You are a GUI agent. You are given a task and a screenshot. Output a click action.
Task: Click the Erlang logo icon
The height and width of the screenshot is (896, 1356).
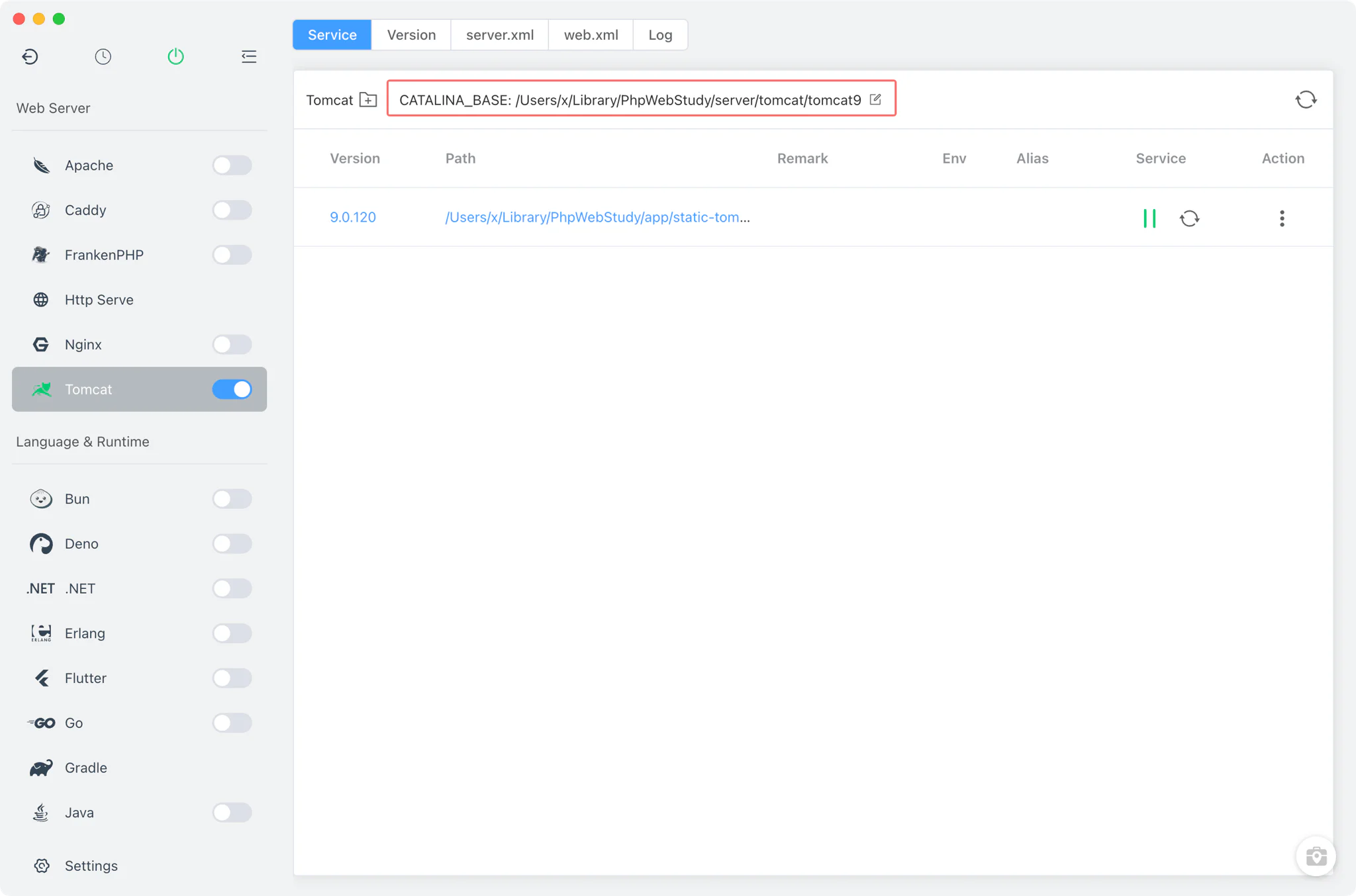(x=41, y=633)
